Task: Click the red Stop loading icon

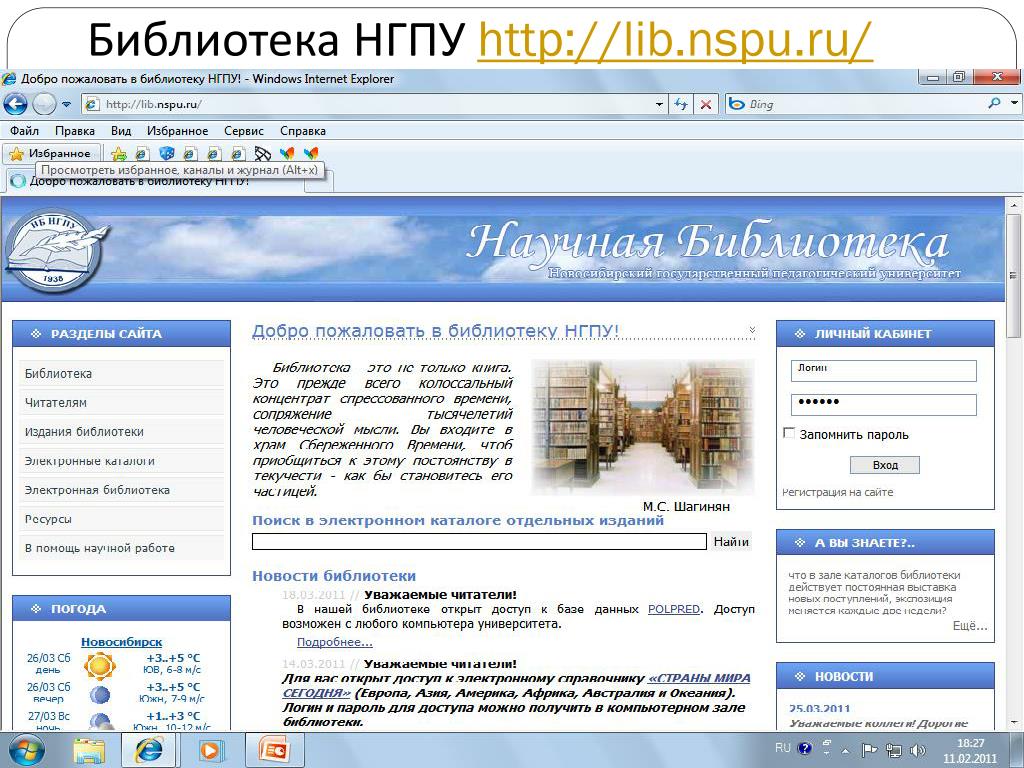Action: [705, 104]
